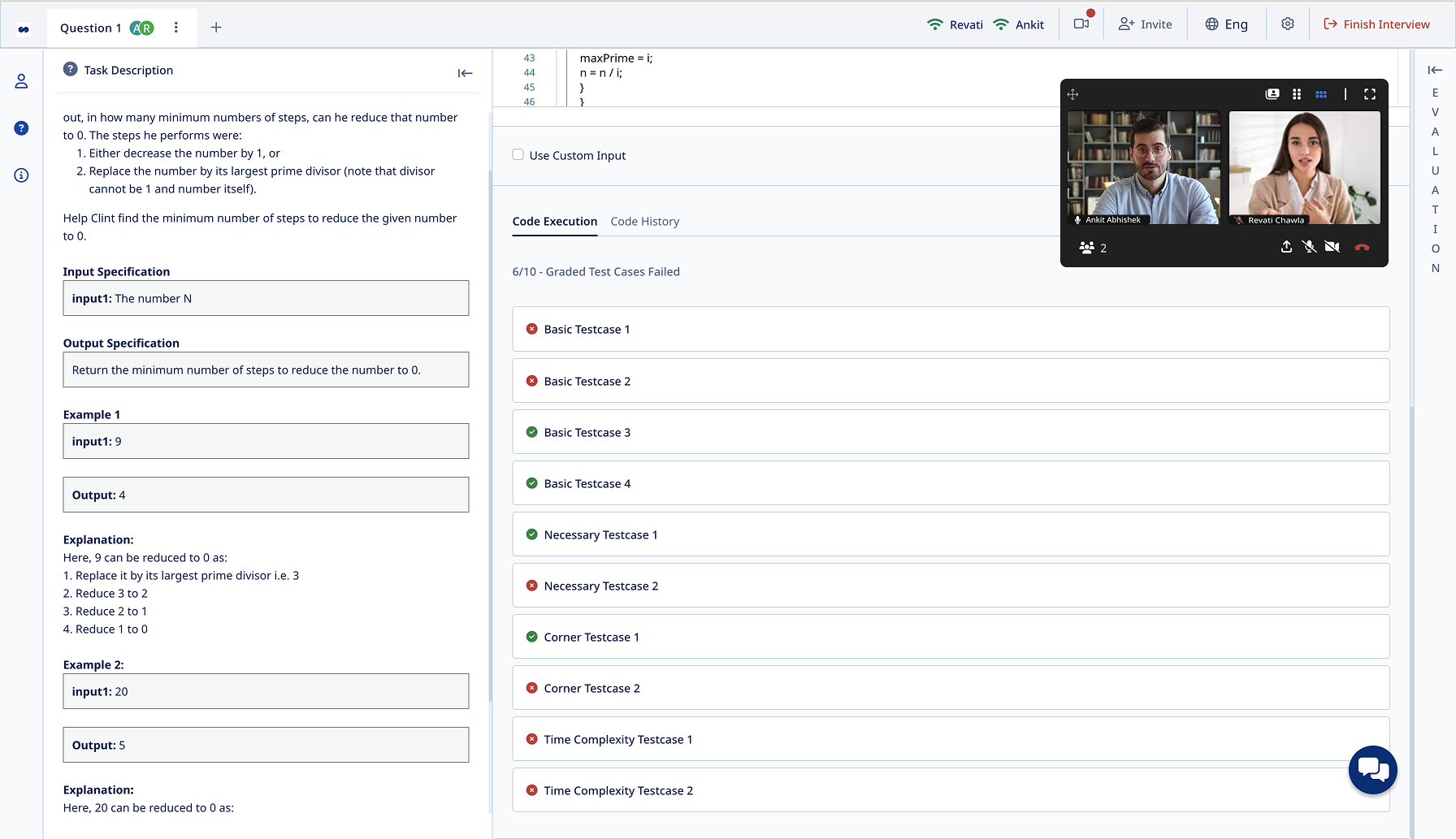The width and height of the screenshot is (1456, 839).
Task: Click the Invite button
Action: coord(1146,24)
